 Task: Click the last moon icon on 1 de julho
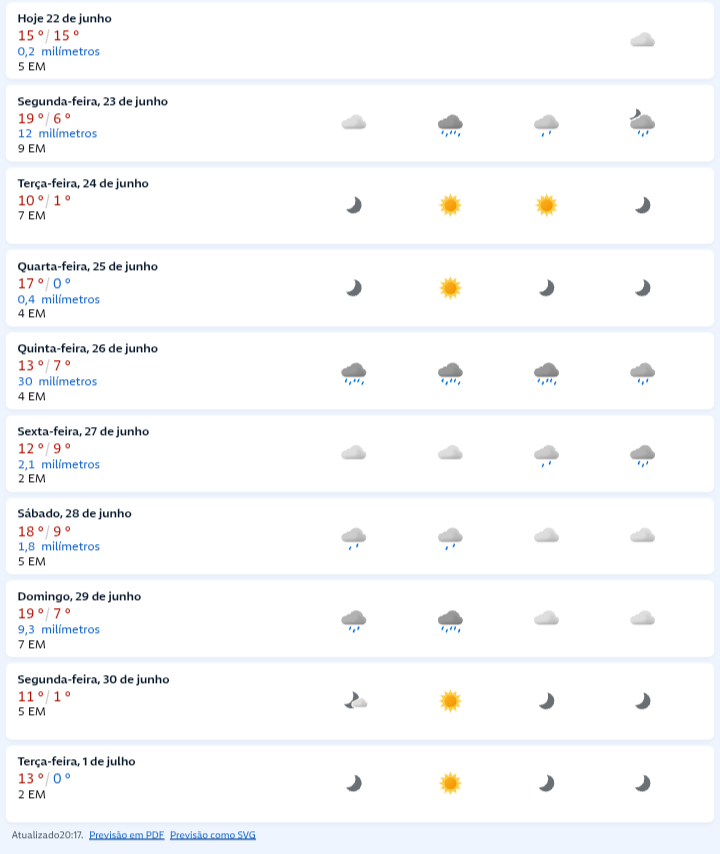[642, 783]
